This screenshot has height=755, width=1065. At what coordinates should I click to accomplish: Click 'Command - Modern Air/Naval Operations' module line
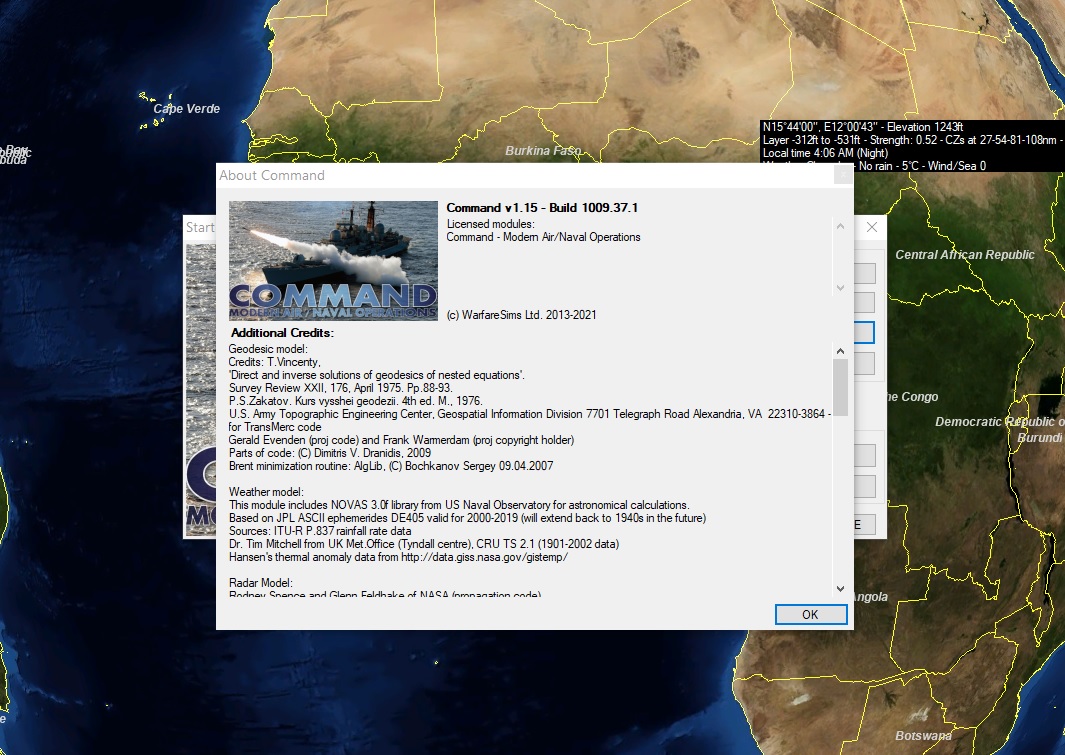click(x=543, y=237)
